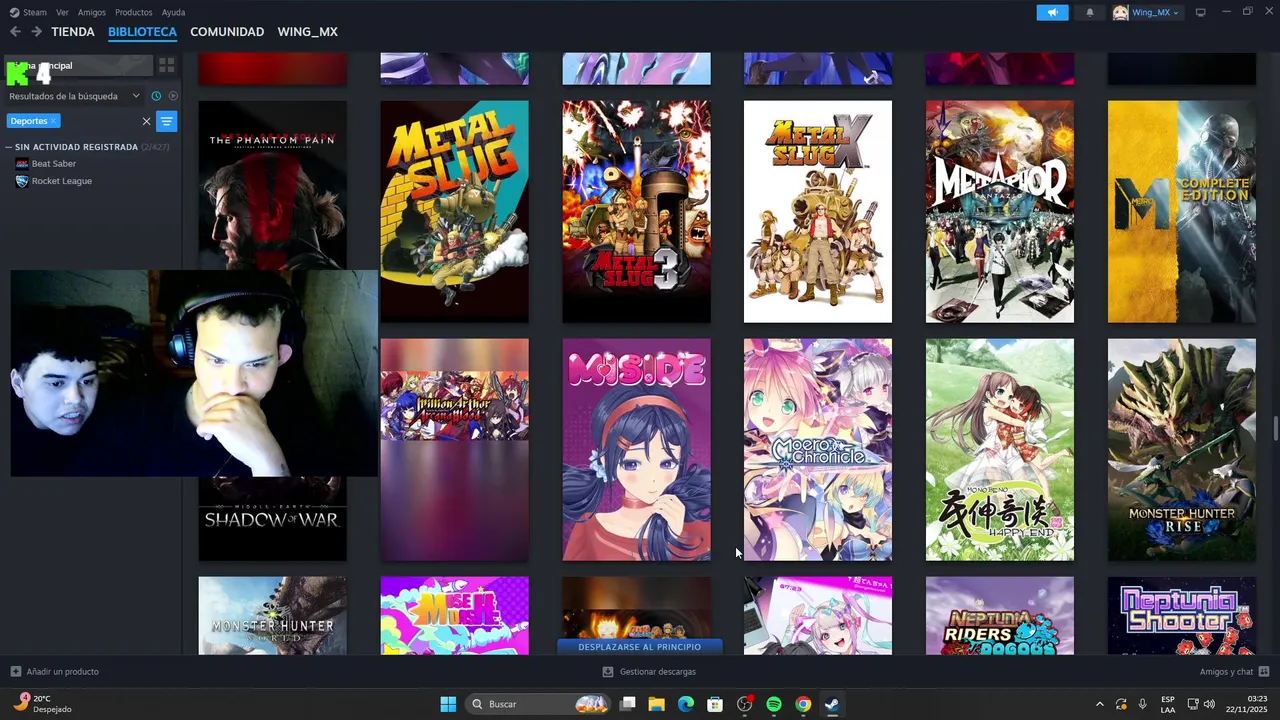Click Amigos y chat label
1280x720 pixels.
(x=1226, y=672)
